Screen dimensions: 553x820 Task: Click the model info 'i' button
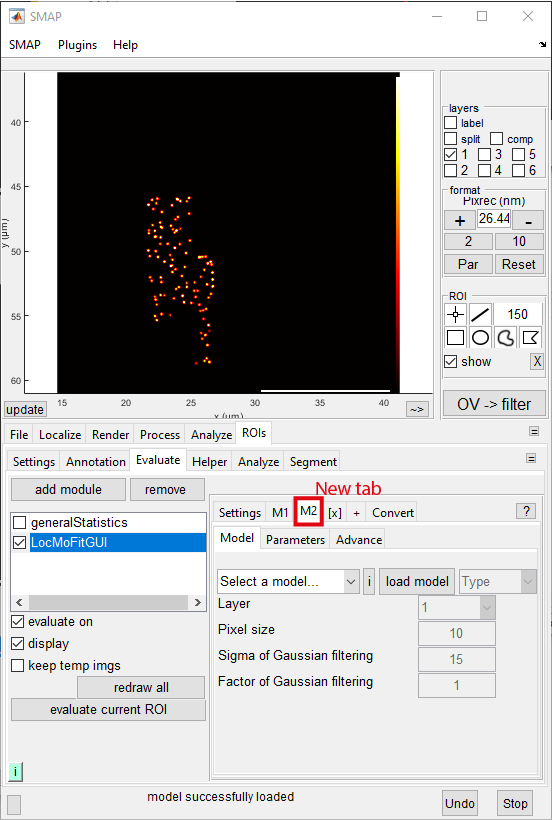coord(369,582)
